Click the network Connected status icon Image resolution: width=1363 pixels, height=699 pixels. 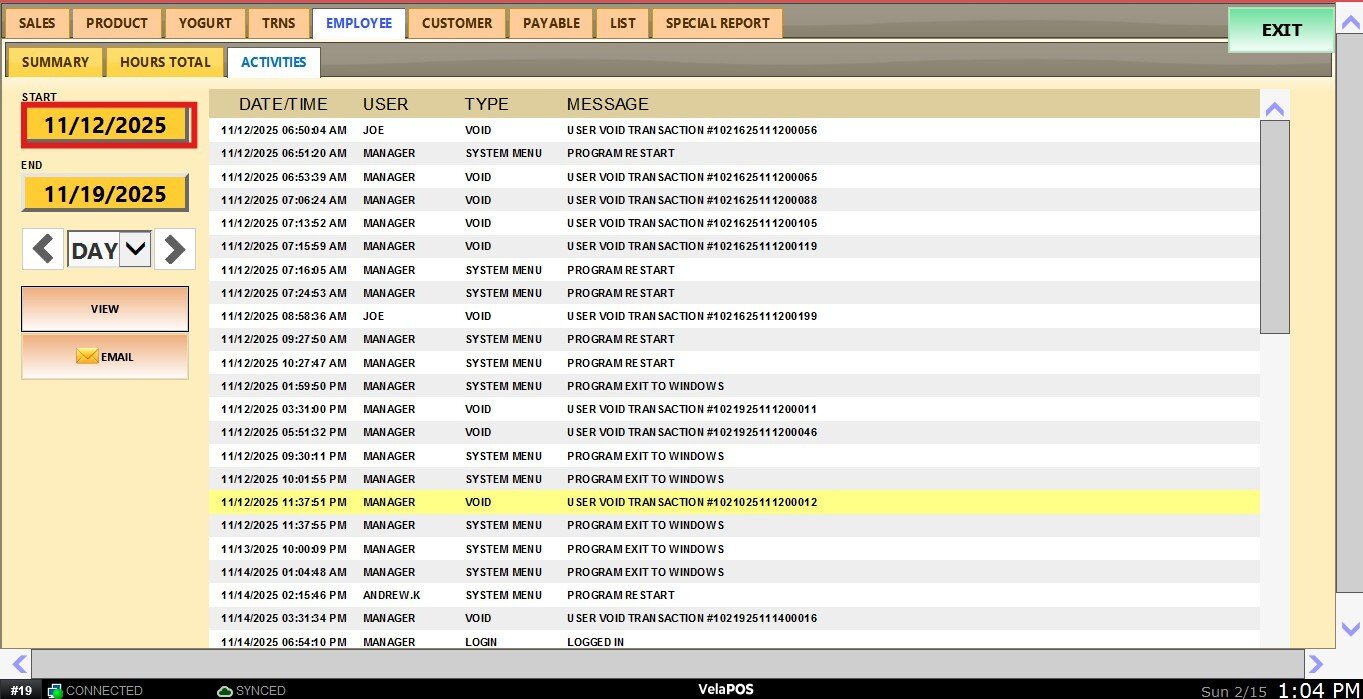point(56,690)
